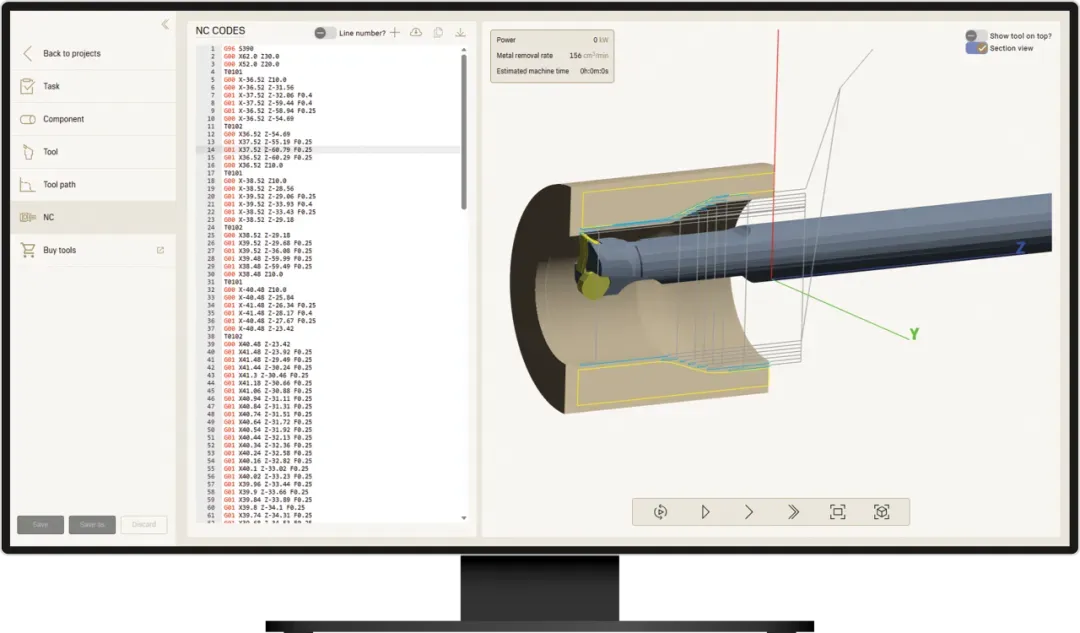
Task: Click Estimated machine time value
Action: coord(594,71)
